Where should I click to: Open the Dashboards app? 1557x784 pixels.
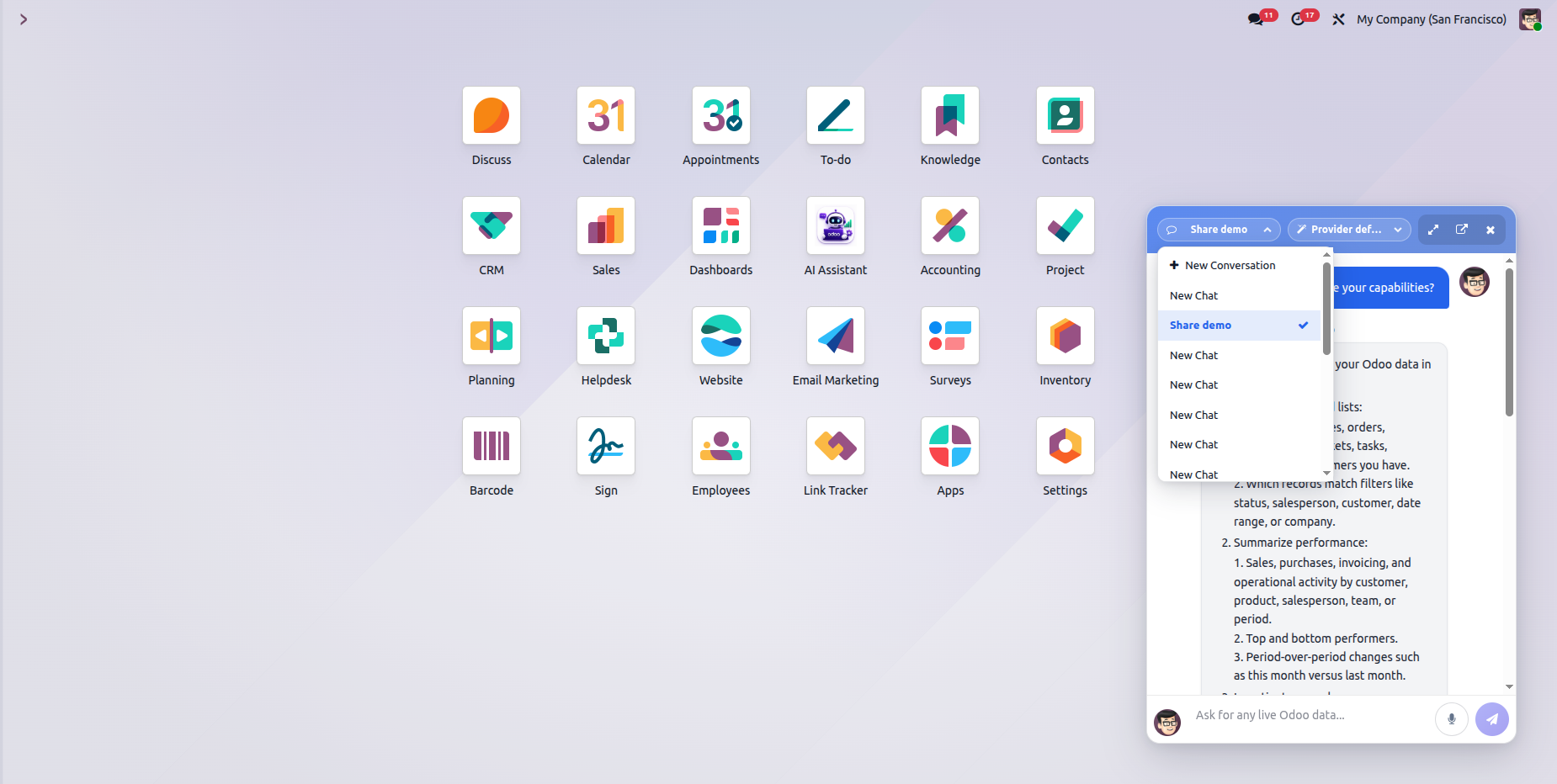[x=721, y=225]
